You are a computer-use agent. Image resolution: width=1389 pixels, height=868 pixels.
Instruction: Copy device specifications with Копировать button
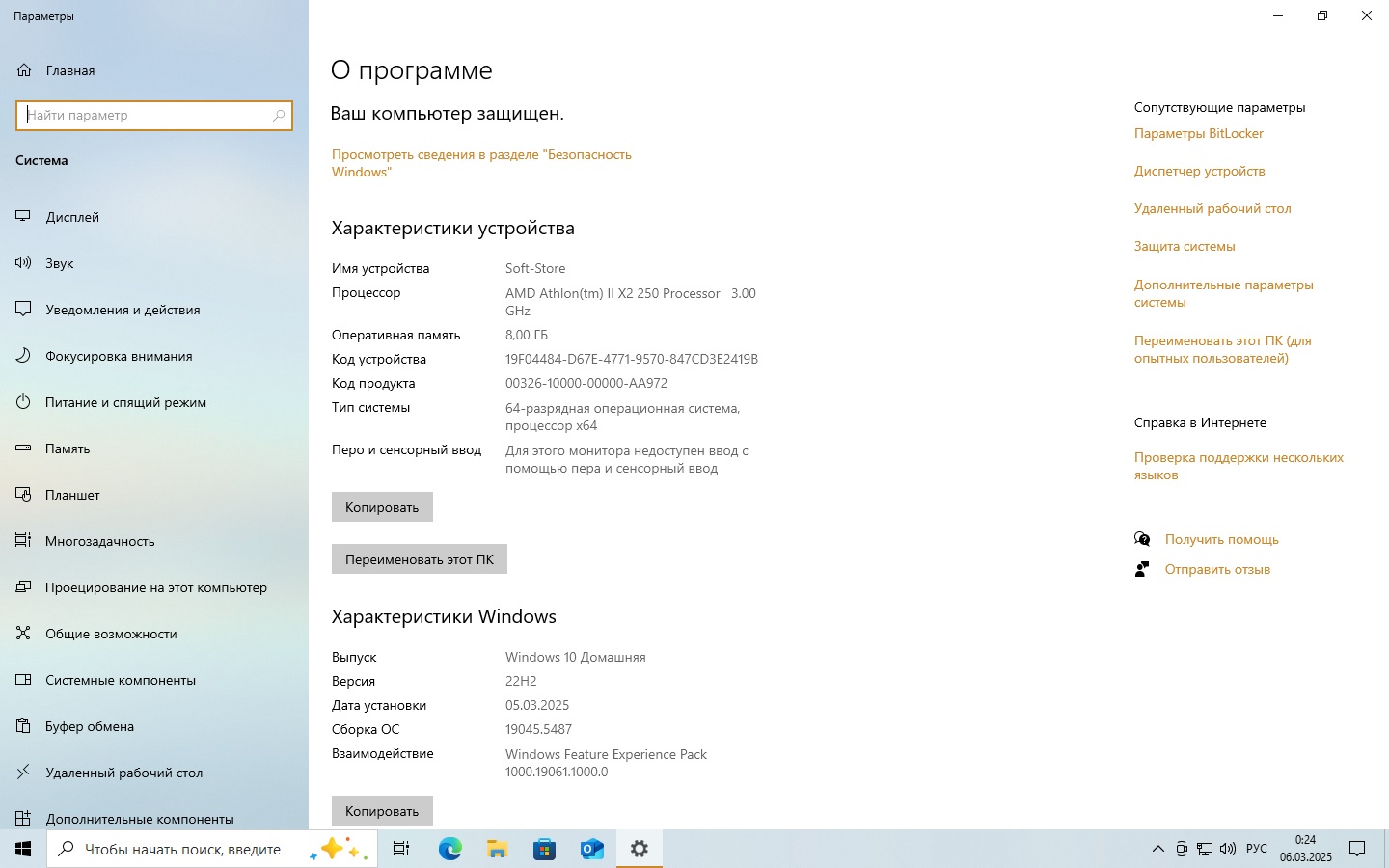coord(382,507)
